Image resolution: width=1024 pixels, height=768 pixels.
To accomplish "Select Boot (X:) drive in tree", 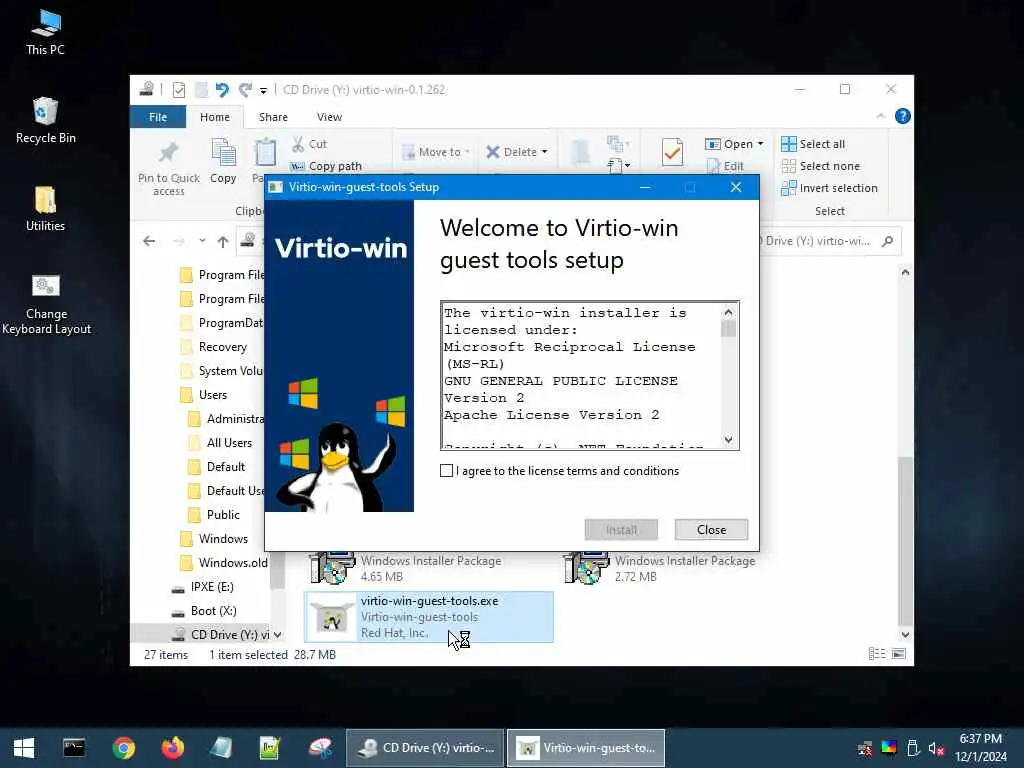I will point(213,611).
